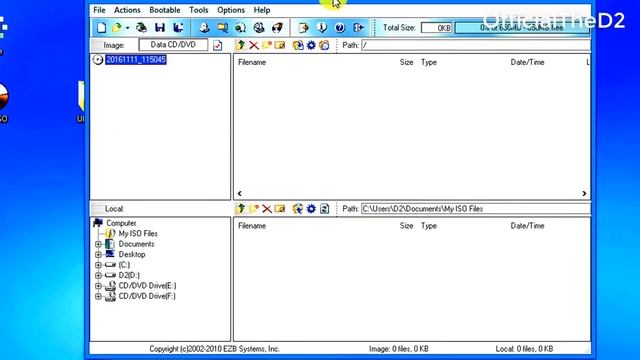
Task: Click the add-to-image disc icon in Local toolbar
Action: click(x=298, y=209)
